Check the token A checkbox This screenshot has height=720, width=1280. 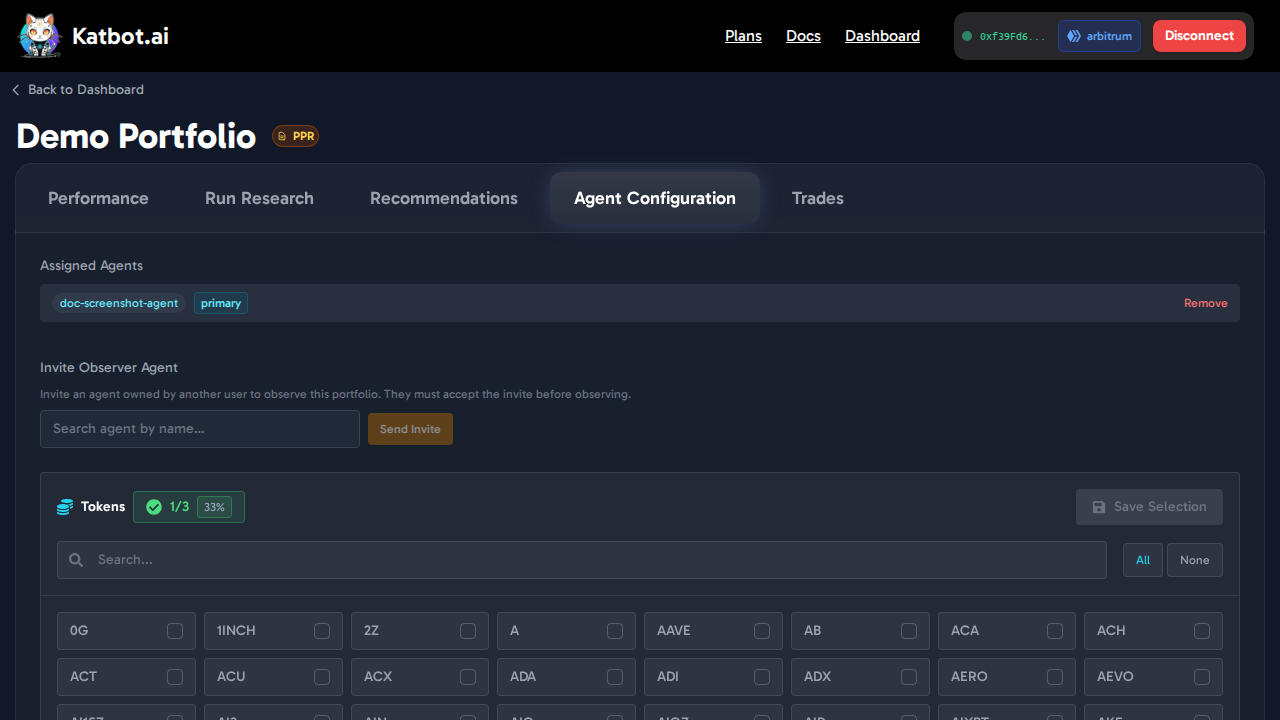pyautogui.click(x=615, y=631)
